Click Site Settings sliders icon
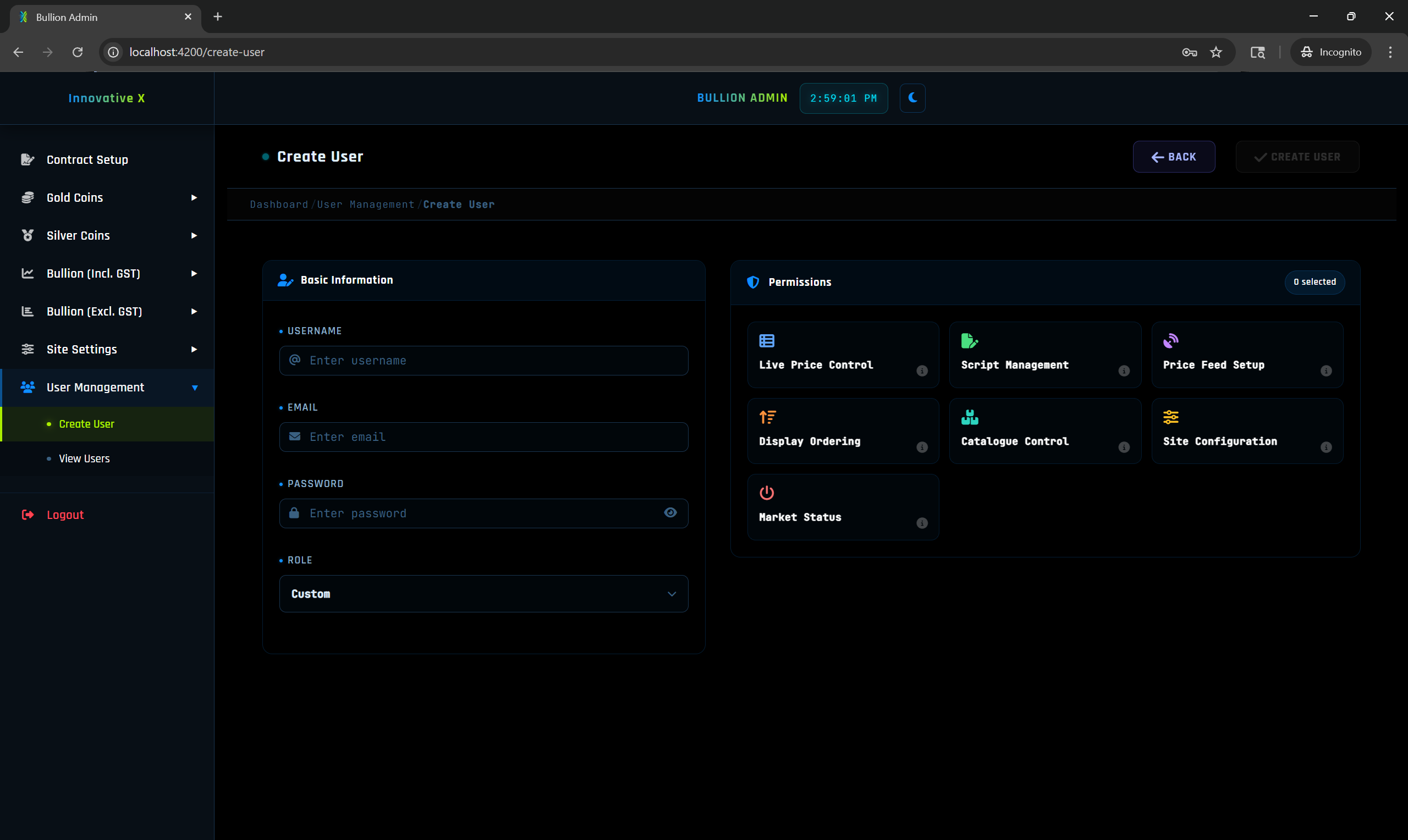The width and height of the screenshot is (1408, 840). click(27, 349)
